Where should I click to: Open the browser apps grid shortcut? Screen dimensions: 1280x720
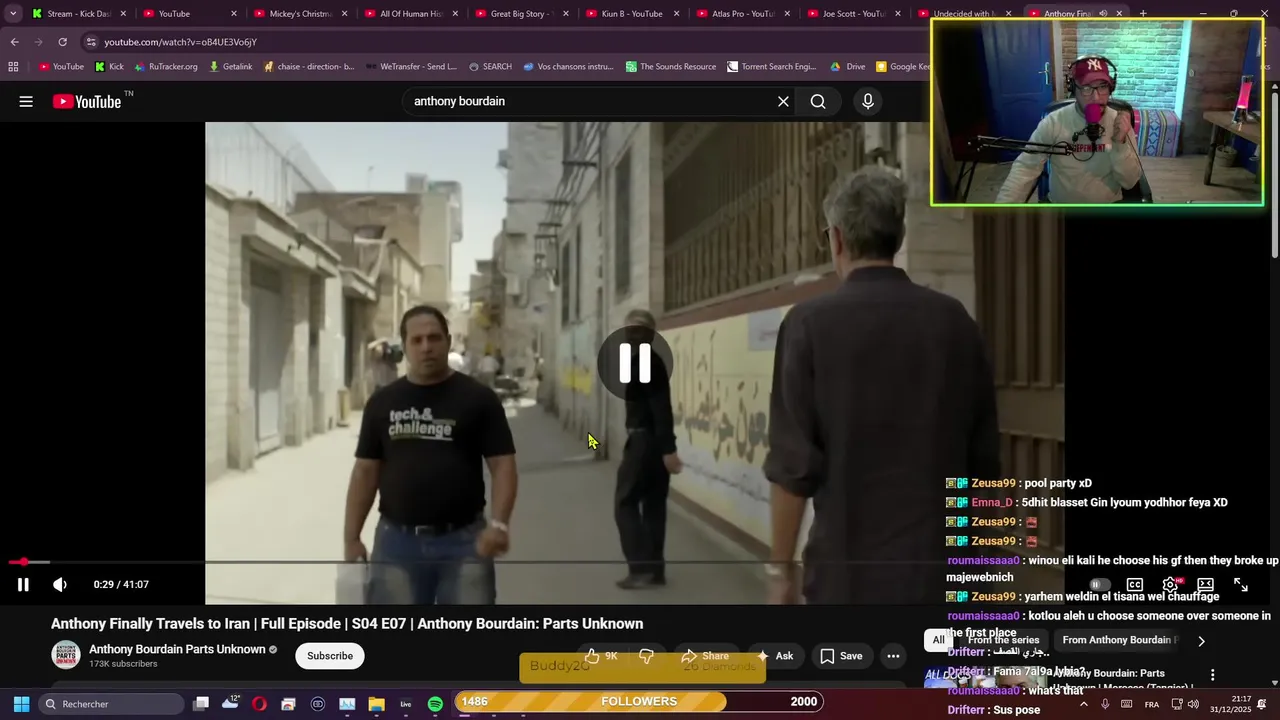[x=13, y=67]
